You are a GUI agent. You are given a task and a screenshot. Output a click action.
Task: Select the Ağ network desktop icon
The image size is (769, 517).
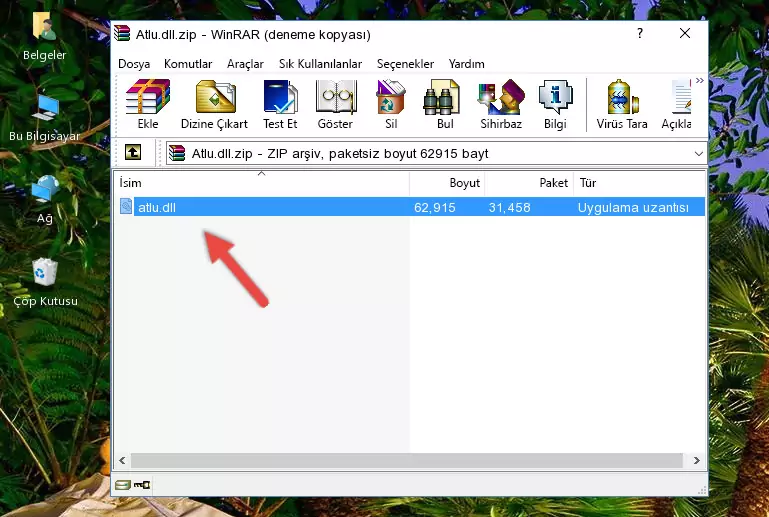(45, 200)
